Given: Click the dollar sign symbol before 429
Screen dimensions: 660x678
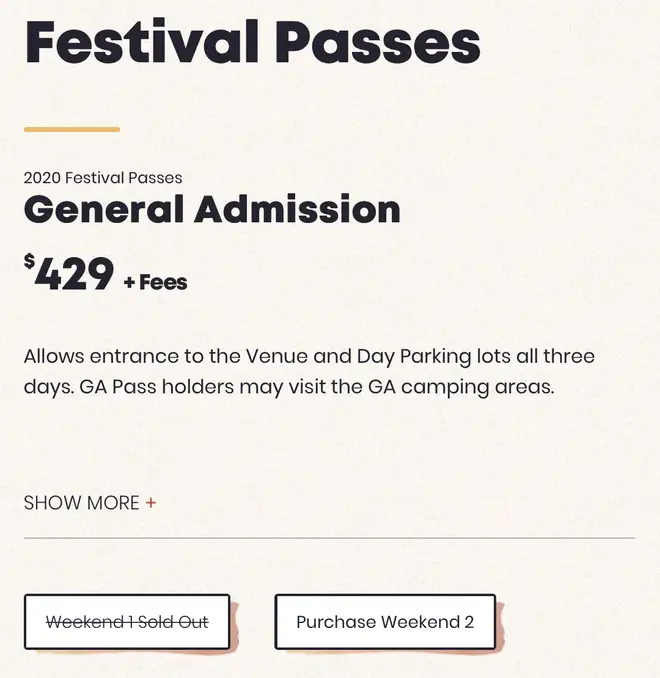Looking at the screenshot, I should [x=29, y=261].
